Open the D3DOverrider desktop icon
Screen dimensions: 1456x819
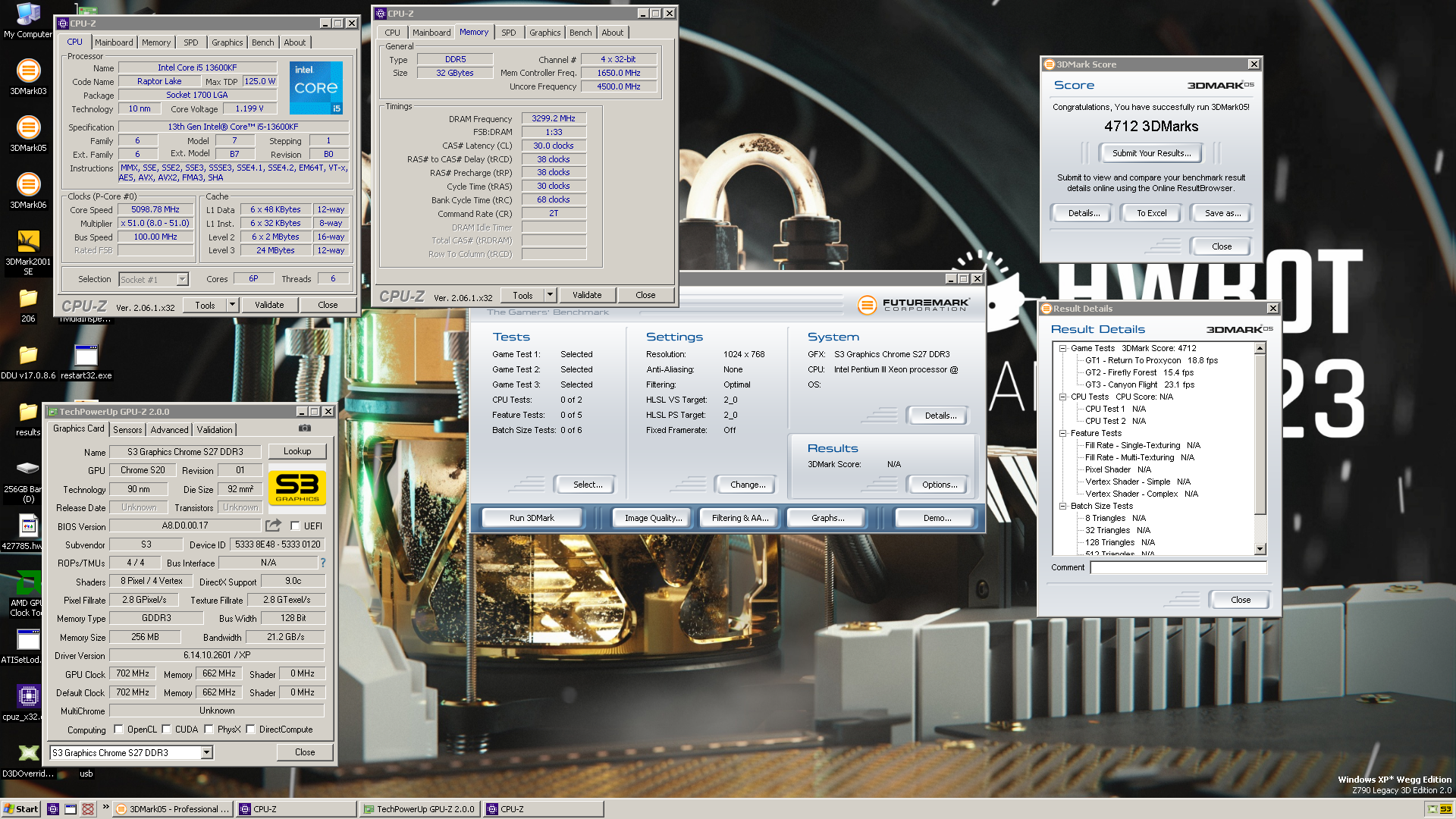[x=28, y=760]
